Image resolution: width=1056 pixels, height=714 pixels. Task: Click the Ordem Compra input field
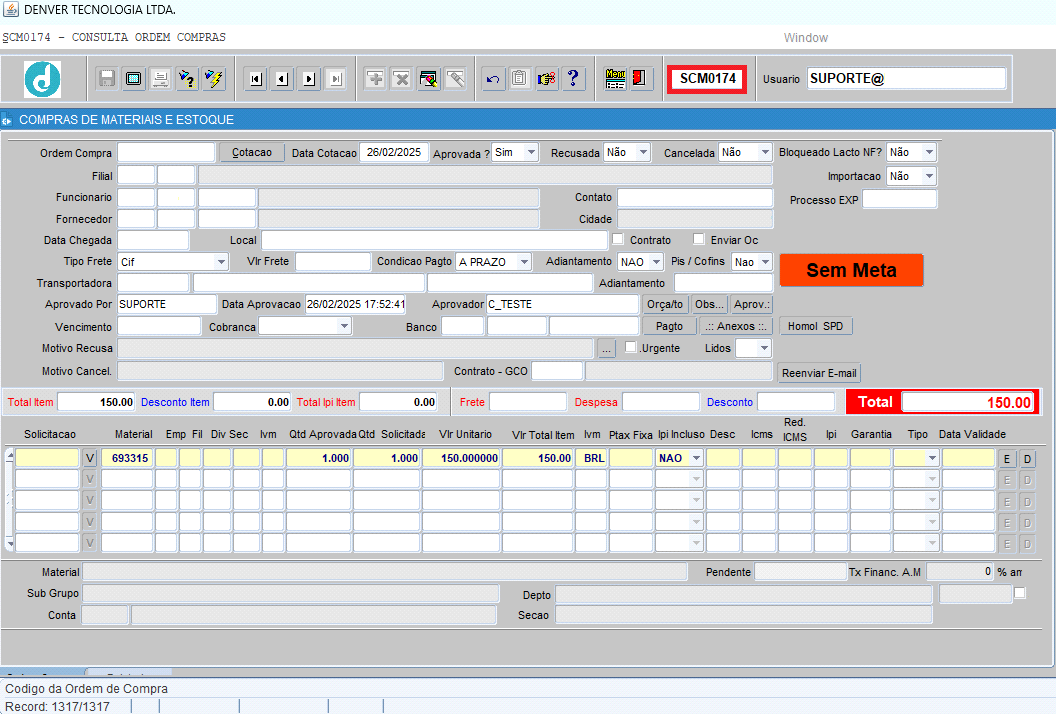[x=166, y=153]
